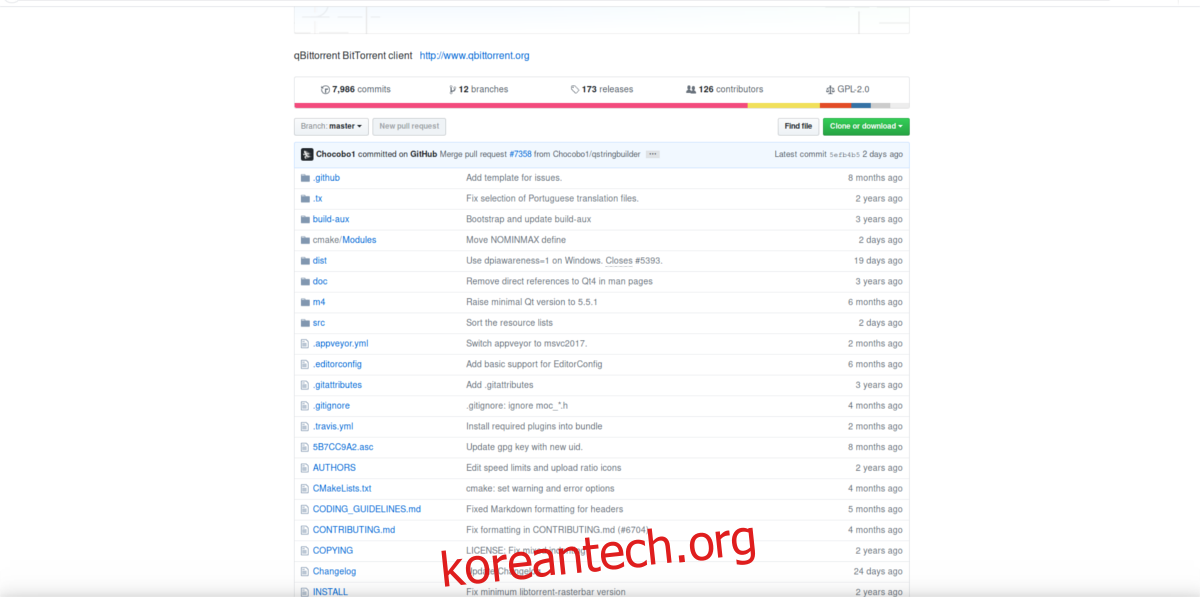
Task: Click the contributors people icon
Action: coord(691,90)
